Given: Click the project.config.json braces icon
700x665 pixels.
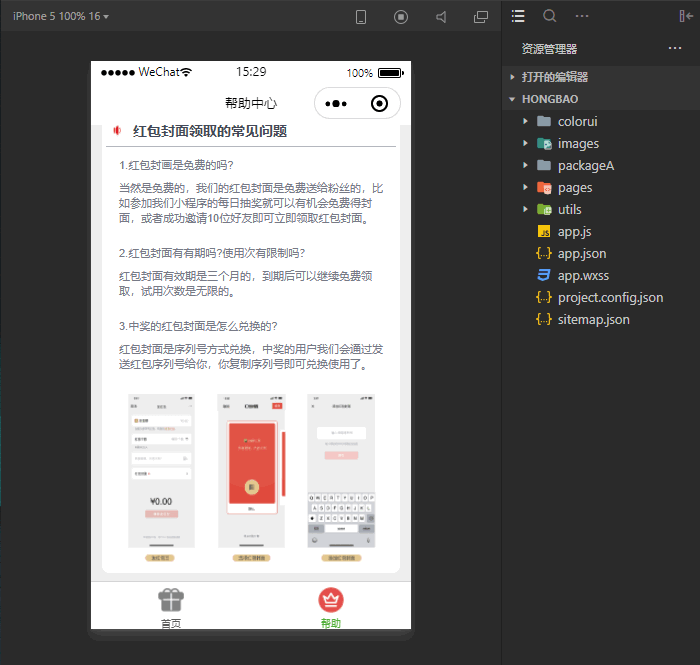Looking at the screenshot, I should pos(544,297).
